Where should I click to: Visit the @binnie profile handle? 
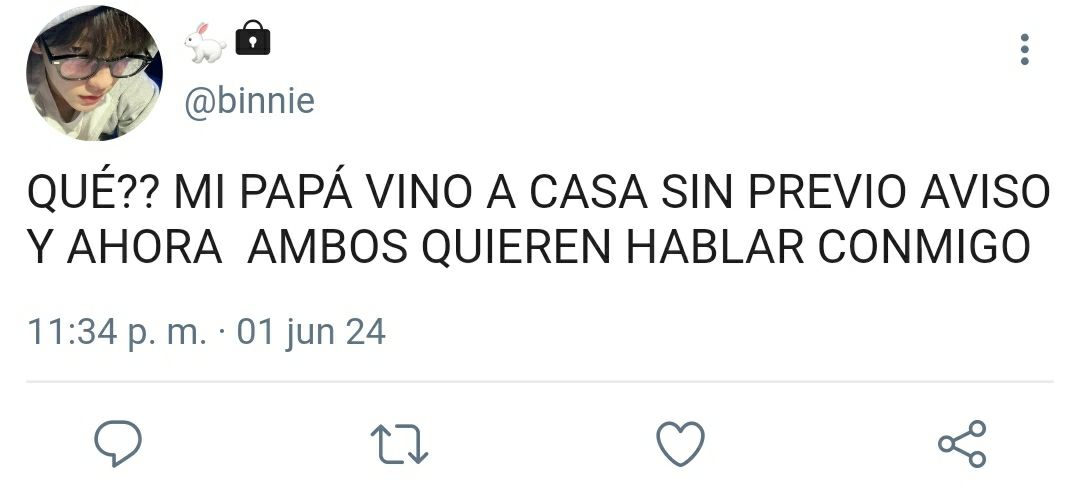249,102
